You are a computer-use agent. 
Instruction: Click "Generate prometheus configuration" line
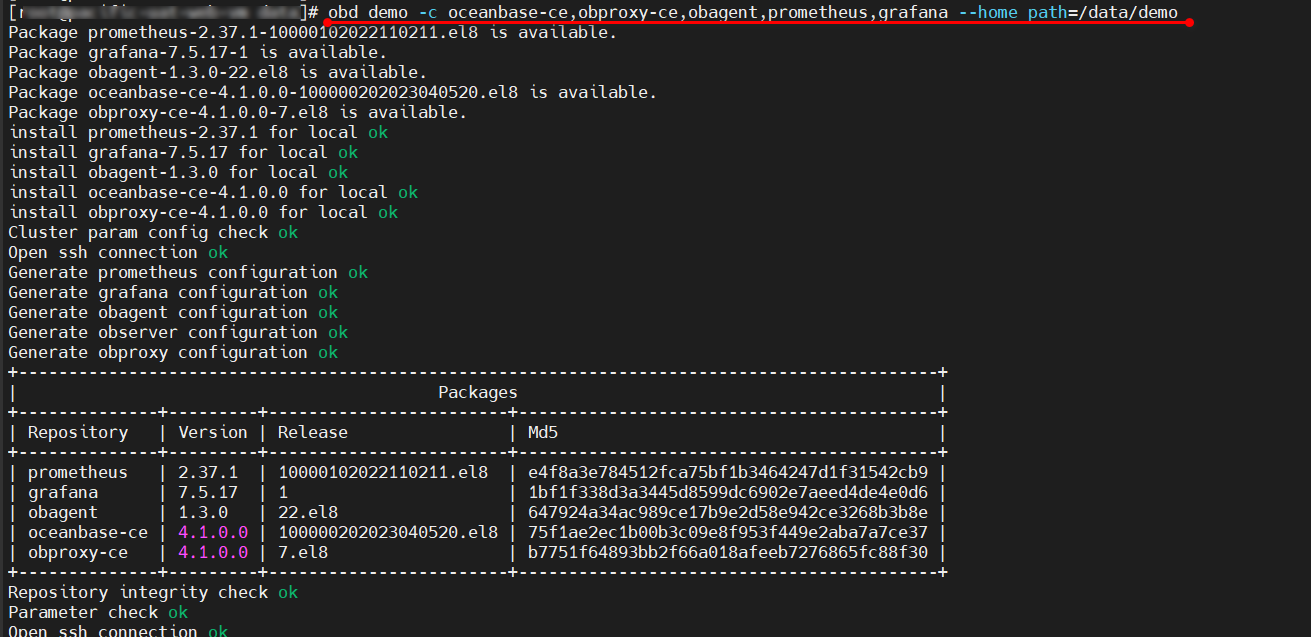point(187,272)
